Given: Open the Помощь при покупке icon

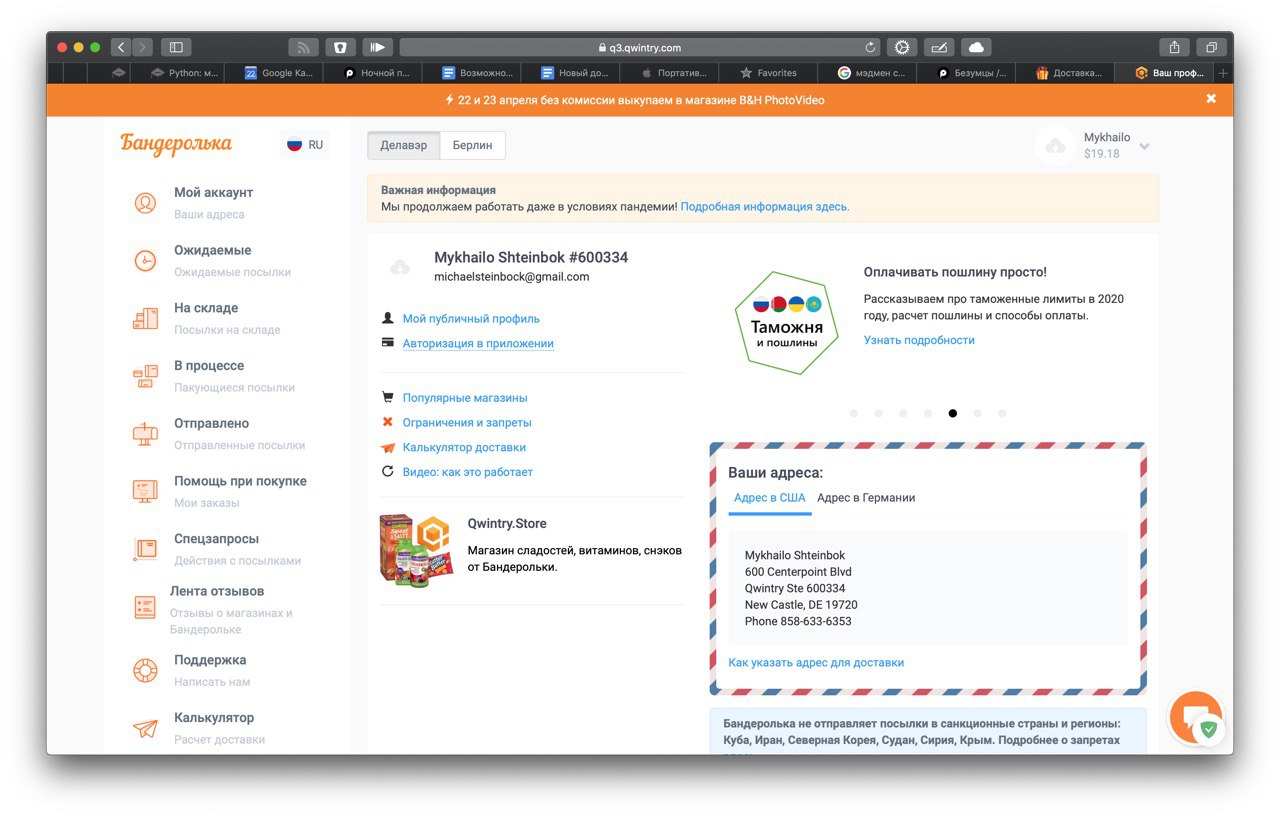Looking at the screenshot, I should [145, 492].
